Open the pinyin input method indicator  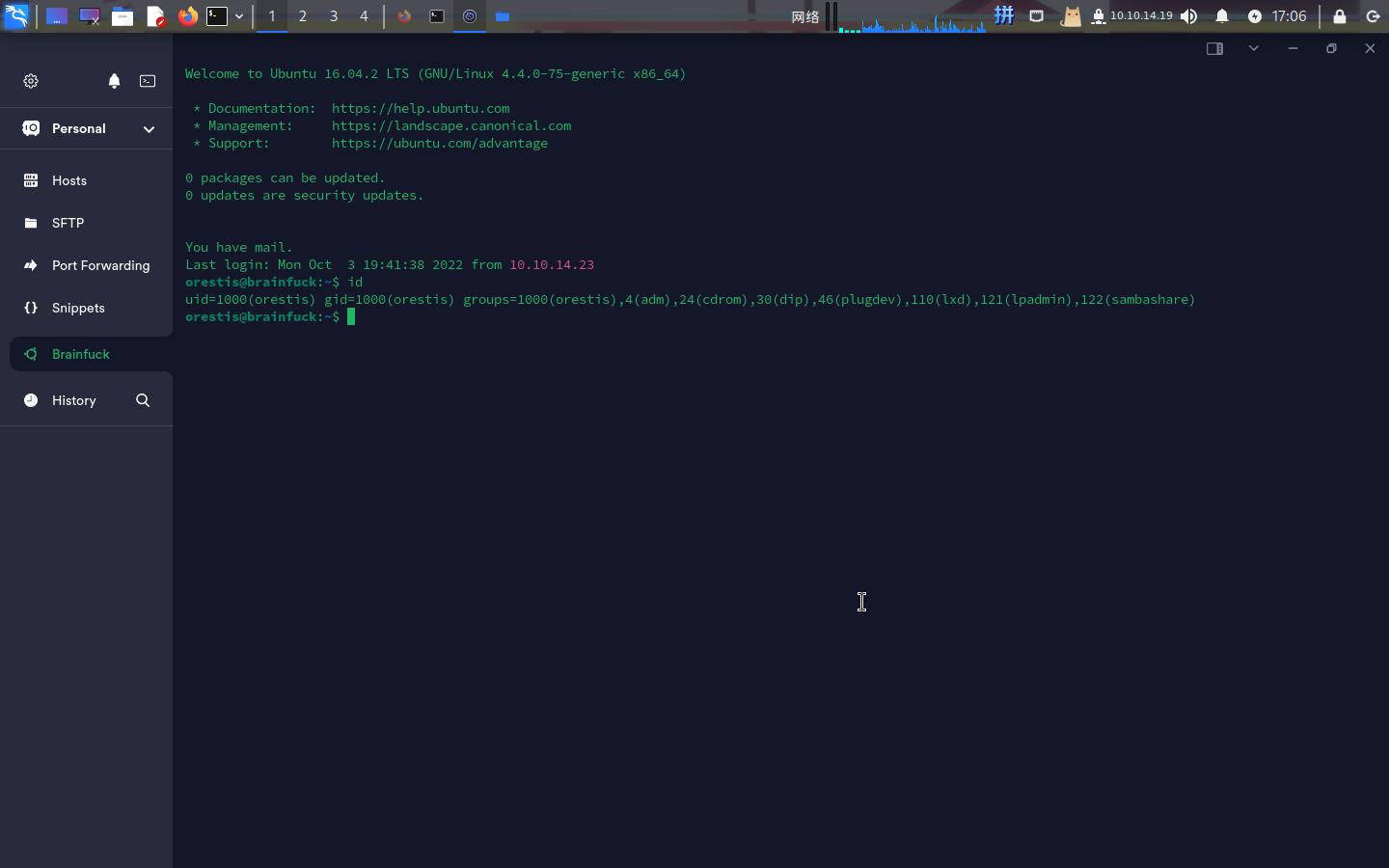point(1004,15)
